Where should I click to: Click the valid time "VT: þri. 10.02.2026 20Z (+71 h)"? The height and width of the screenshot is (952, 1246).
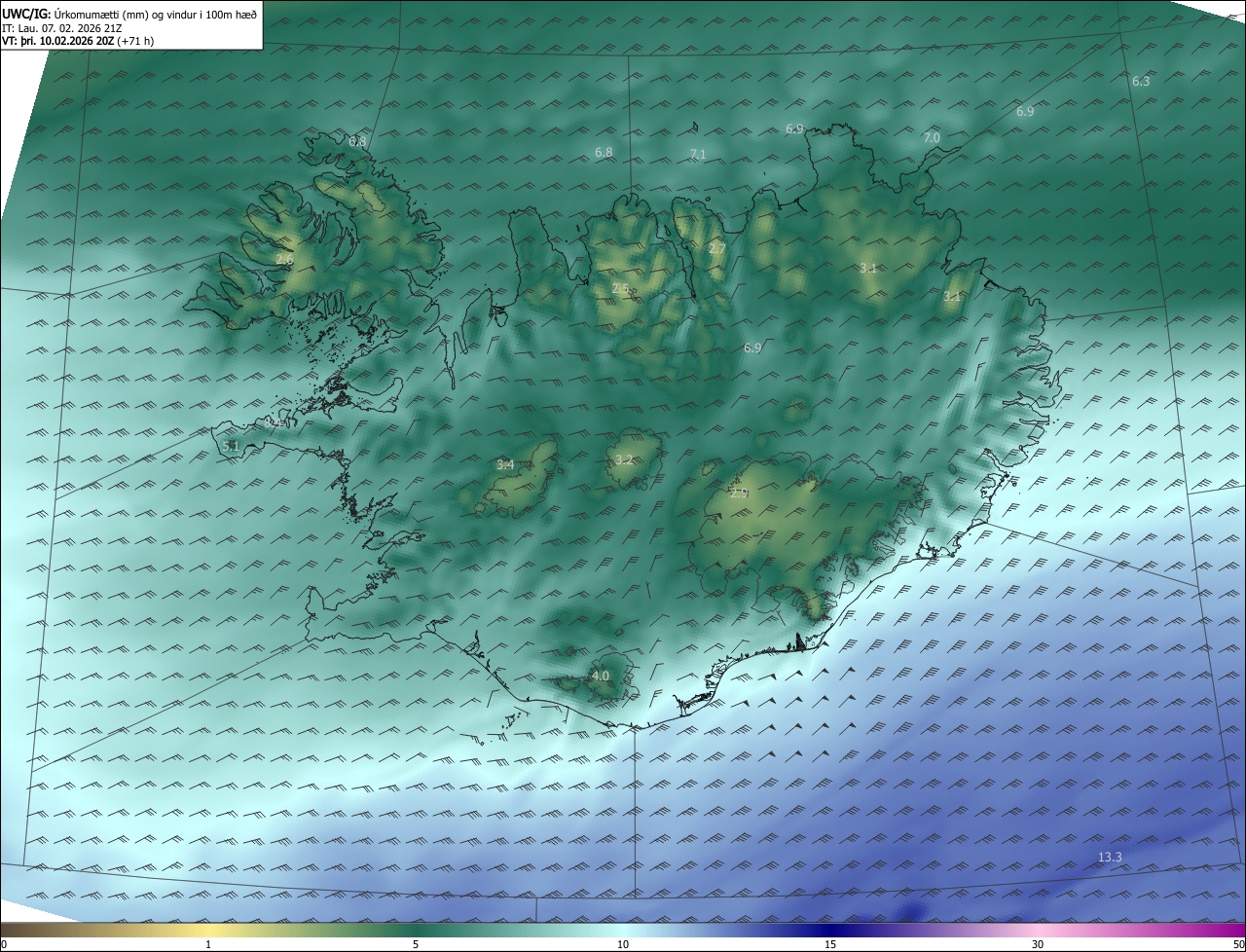coord(78,41)
